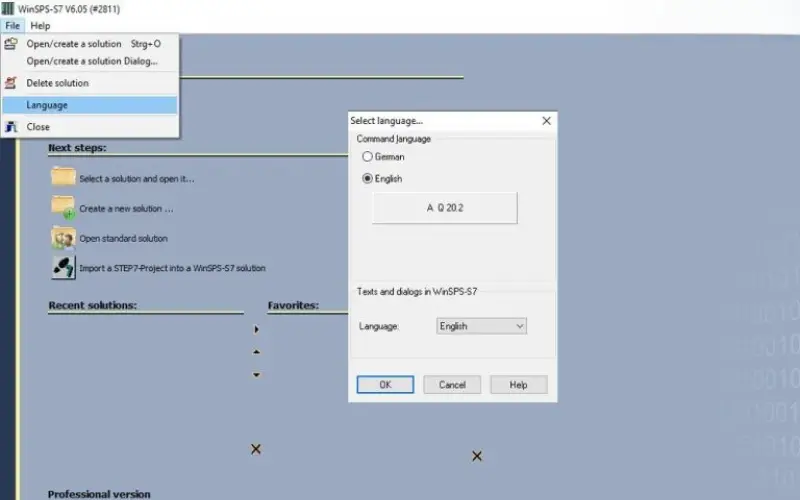800x500 pixels.
Task: Click the X below Favorites list
Action: click(477, 456)
